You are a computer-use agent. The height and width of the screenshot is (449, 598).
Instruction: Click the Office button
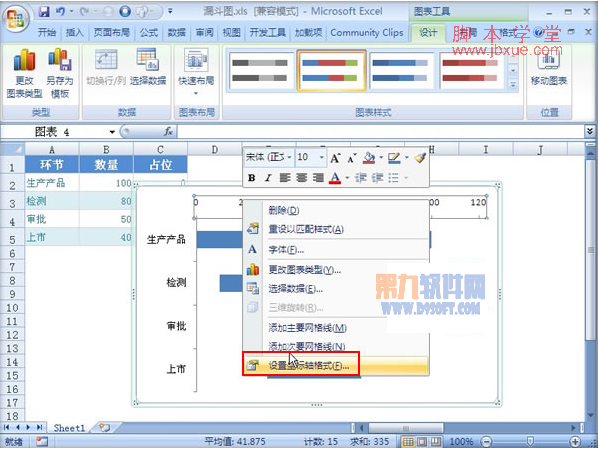point(15,18)
